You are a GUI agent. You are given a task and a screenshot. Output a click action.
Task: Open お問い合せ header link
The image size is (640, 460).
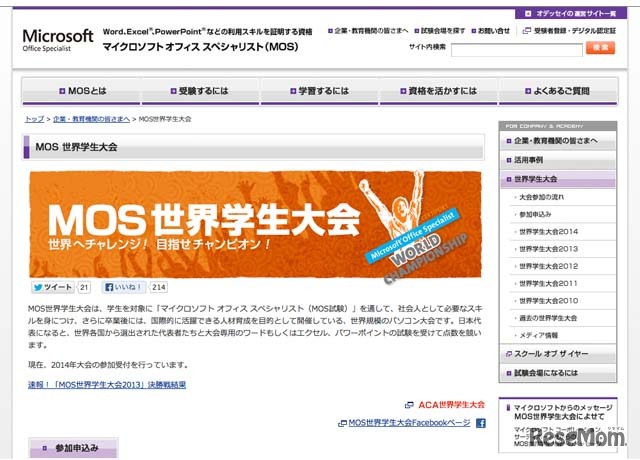point(491,31)
